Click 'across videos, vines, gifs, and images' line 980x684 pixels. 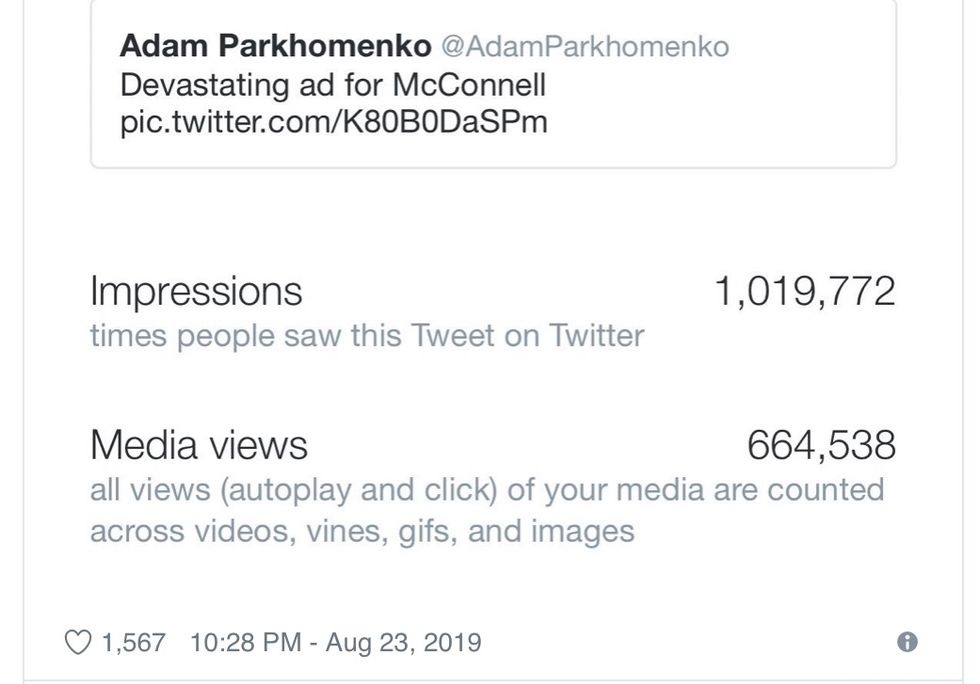(x=362, y=530)
